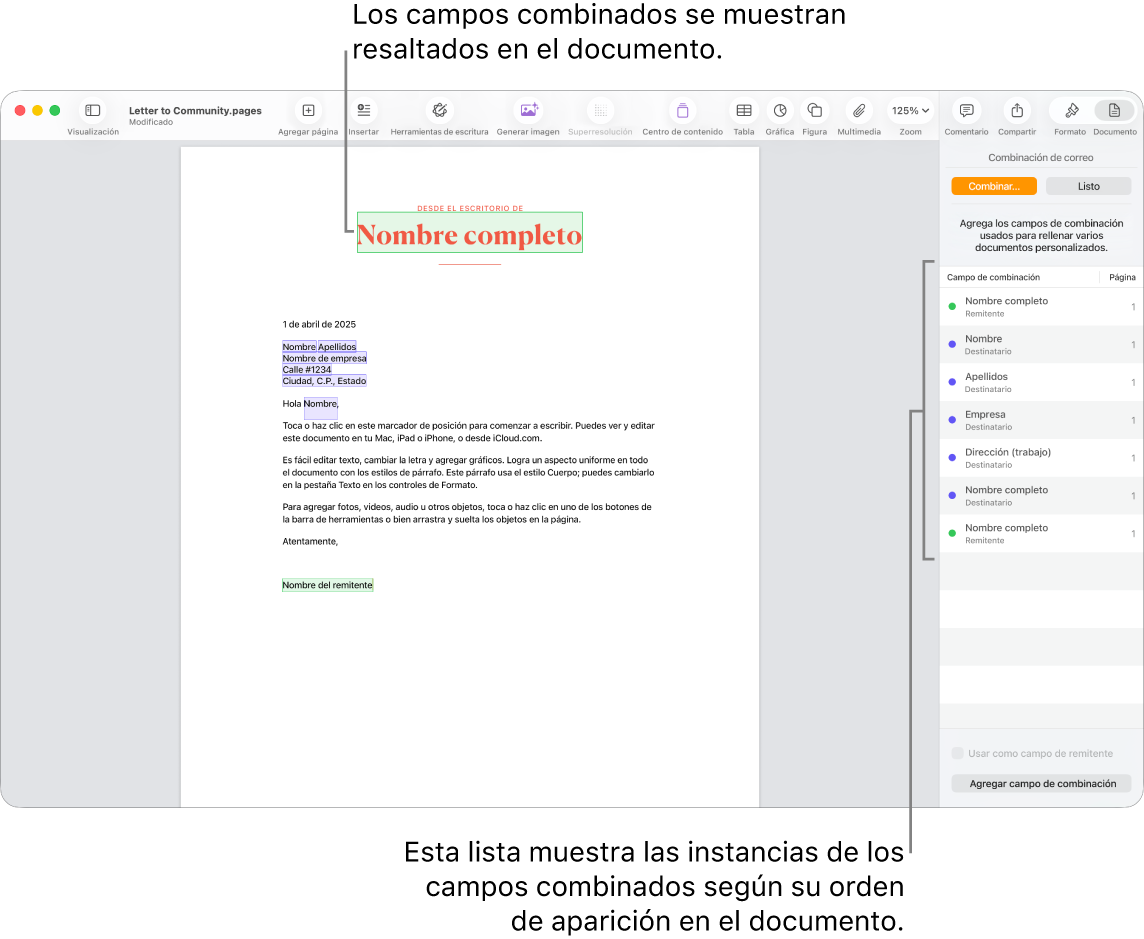Open the Centro de contenido

(x=682, y=111)
